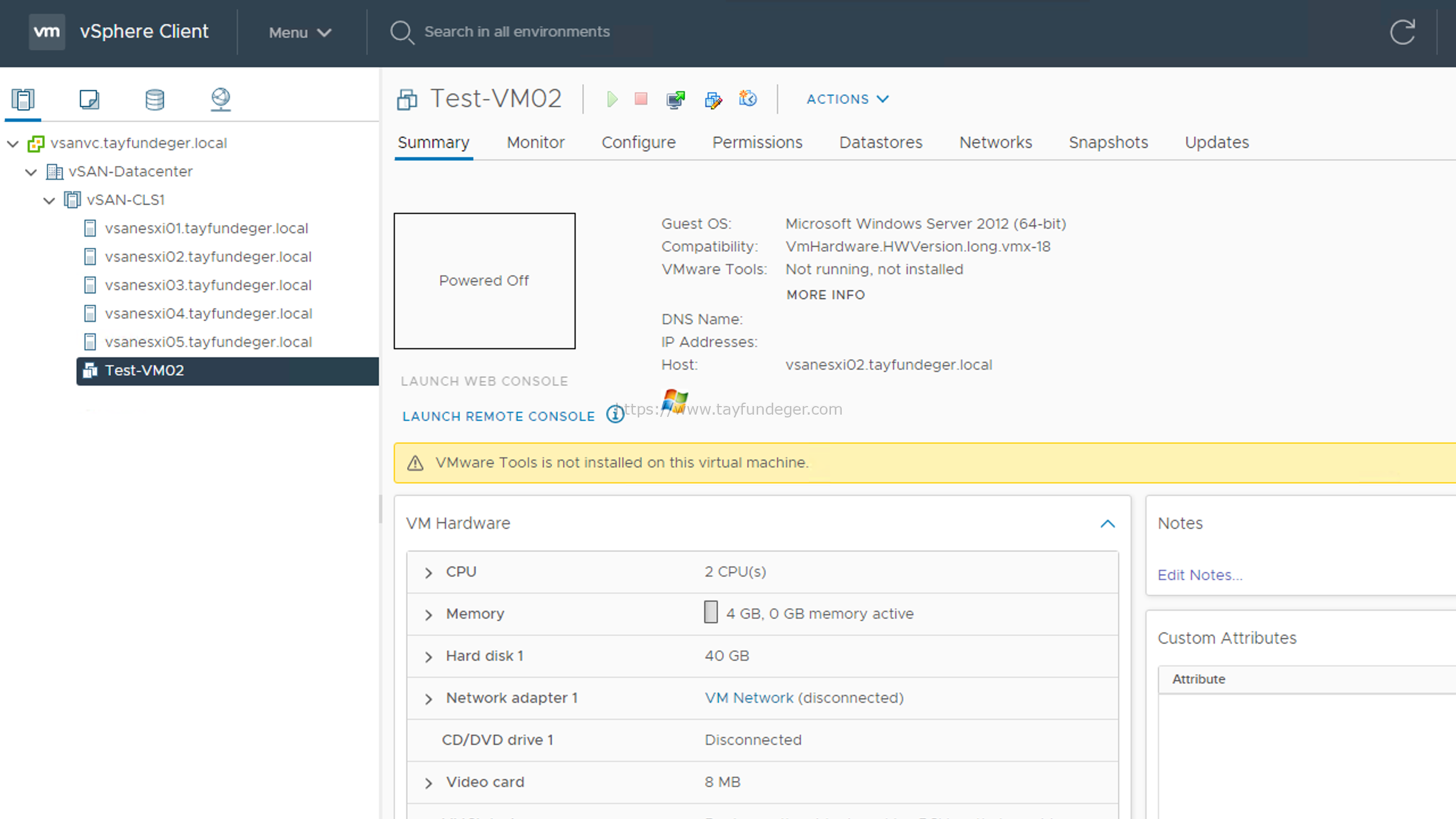The height and width of the screenshot is (819, 1456).
Task: Click the Edit Settings toolbar icon
Action: (x=713, y=100)
